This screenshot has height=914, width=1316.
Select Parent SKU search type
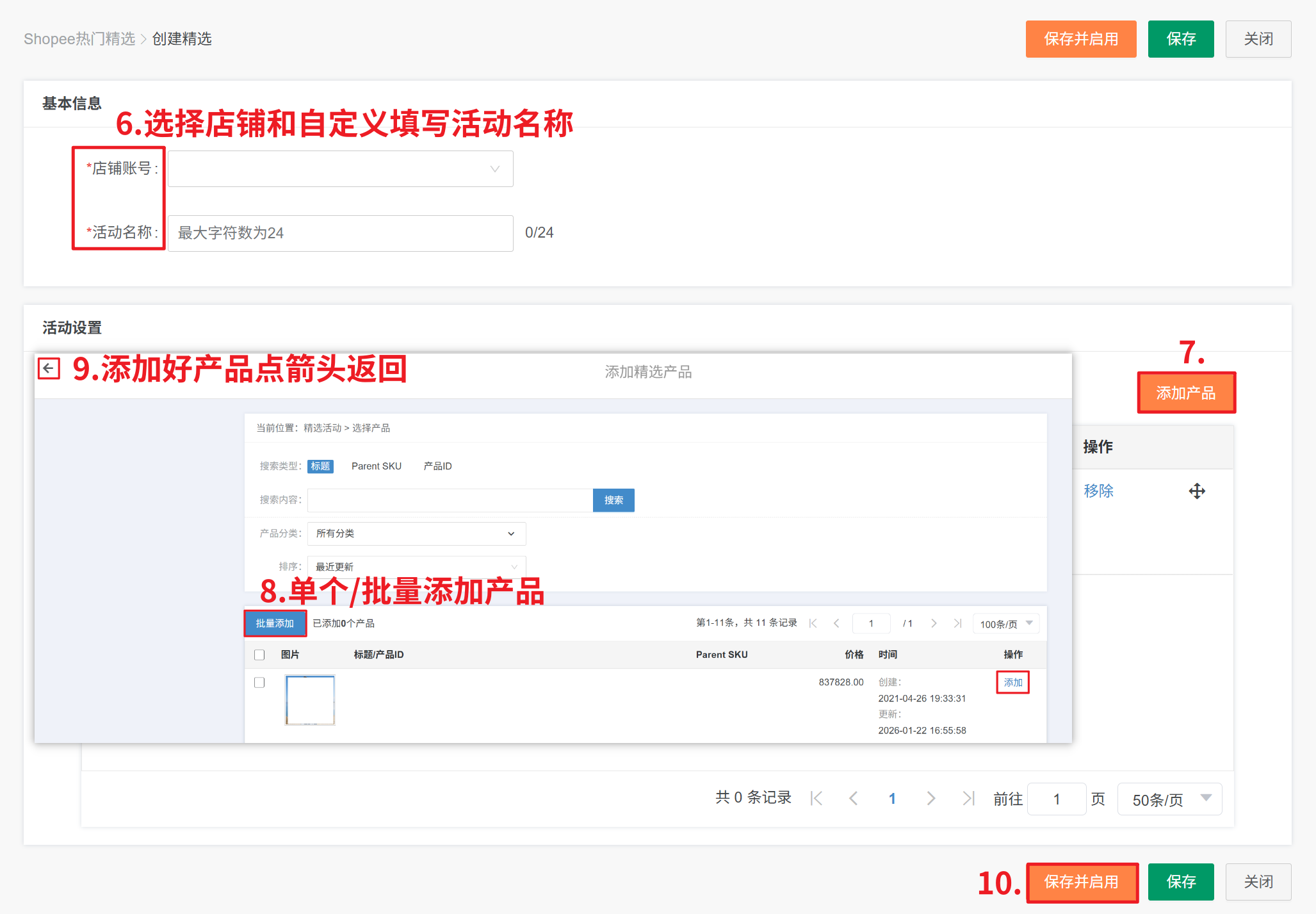click(376, 466)
